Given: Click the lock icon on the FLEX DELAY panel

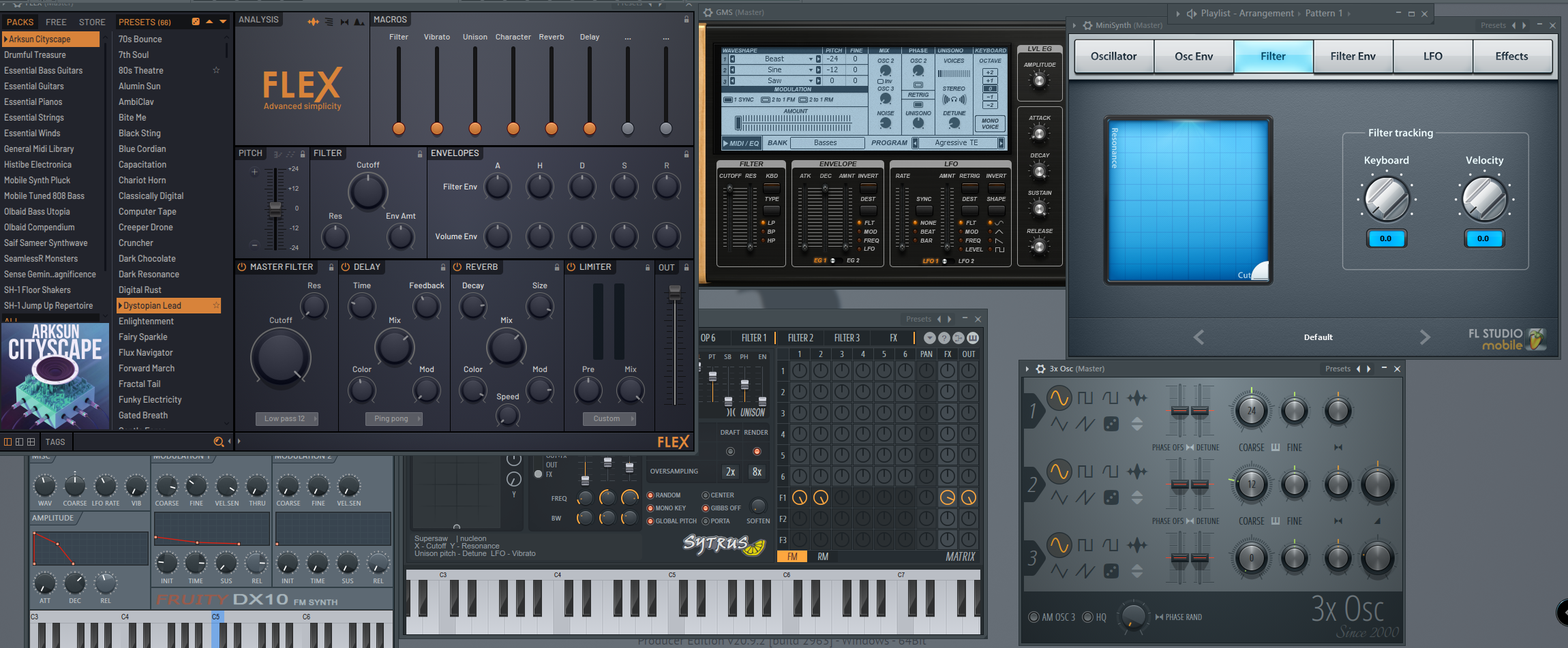Looking at the screenshot, I should coord(443,267).
